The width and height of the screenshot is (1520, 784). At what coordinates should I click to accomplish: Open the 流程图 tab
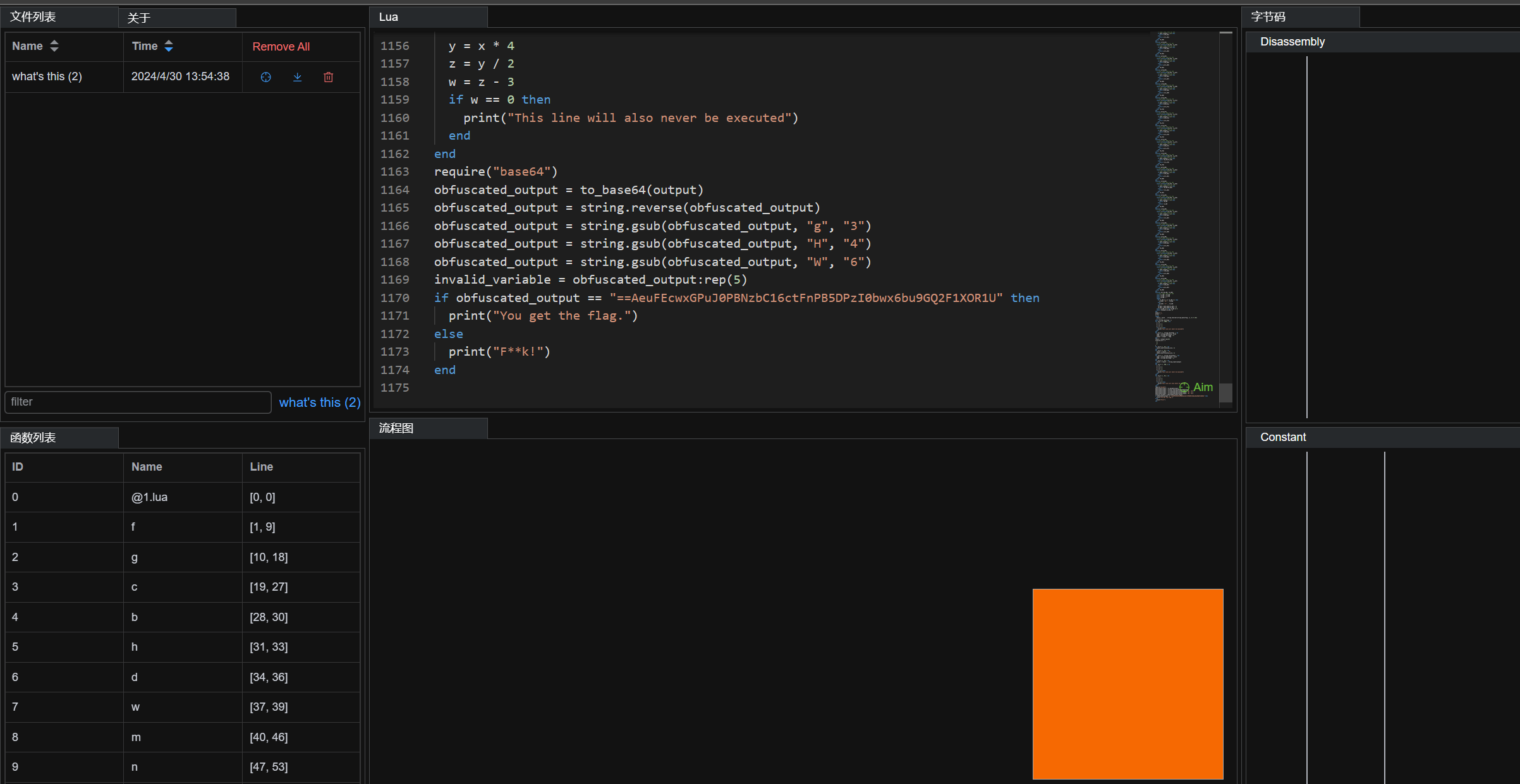click(396, 428)
